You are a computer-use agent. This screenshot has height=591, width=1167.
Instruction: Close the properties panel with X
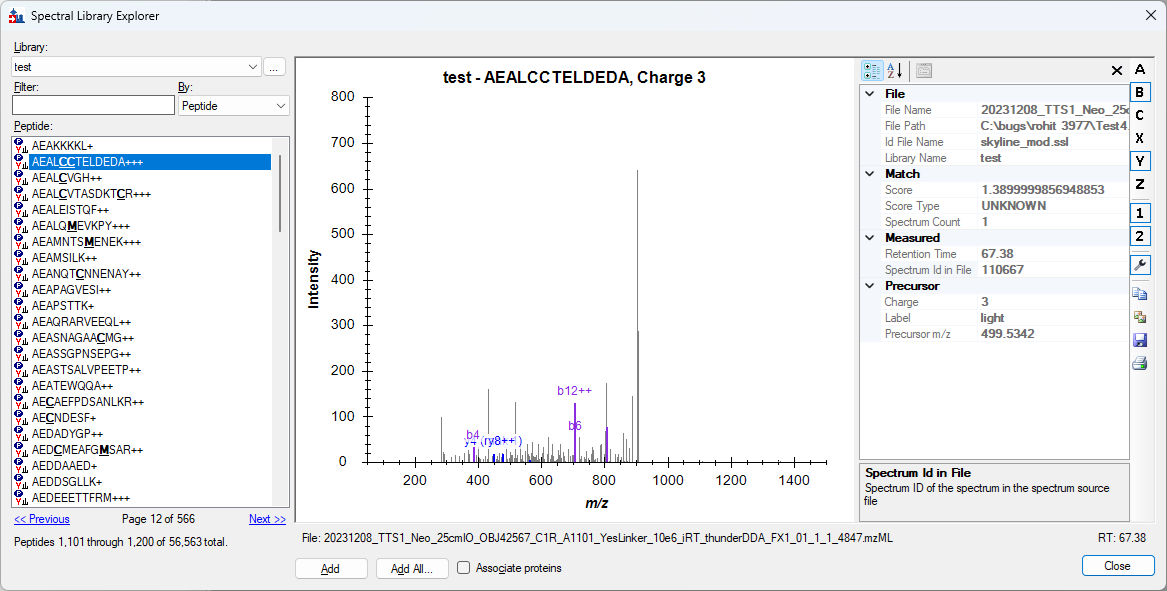point(1117,71)
